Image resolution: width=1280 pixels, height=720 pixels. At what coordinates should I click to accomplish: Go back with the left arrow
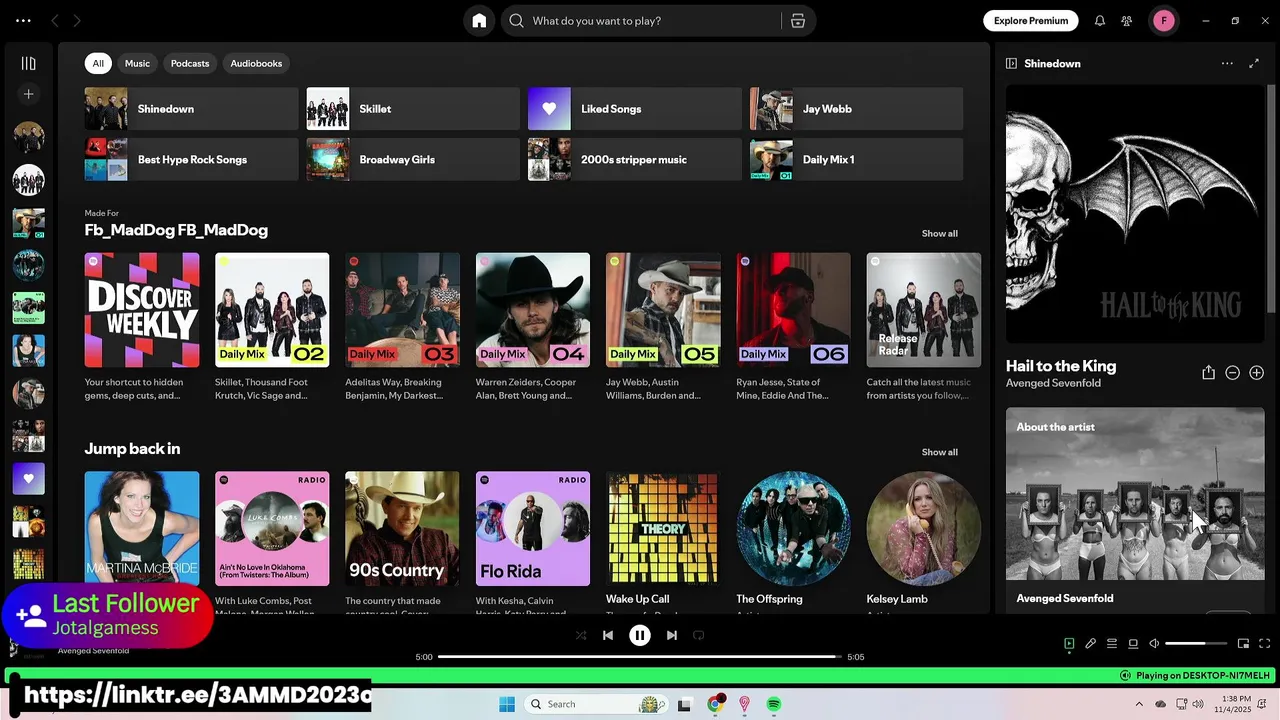[x=55, y=21]
